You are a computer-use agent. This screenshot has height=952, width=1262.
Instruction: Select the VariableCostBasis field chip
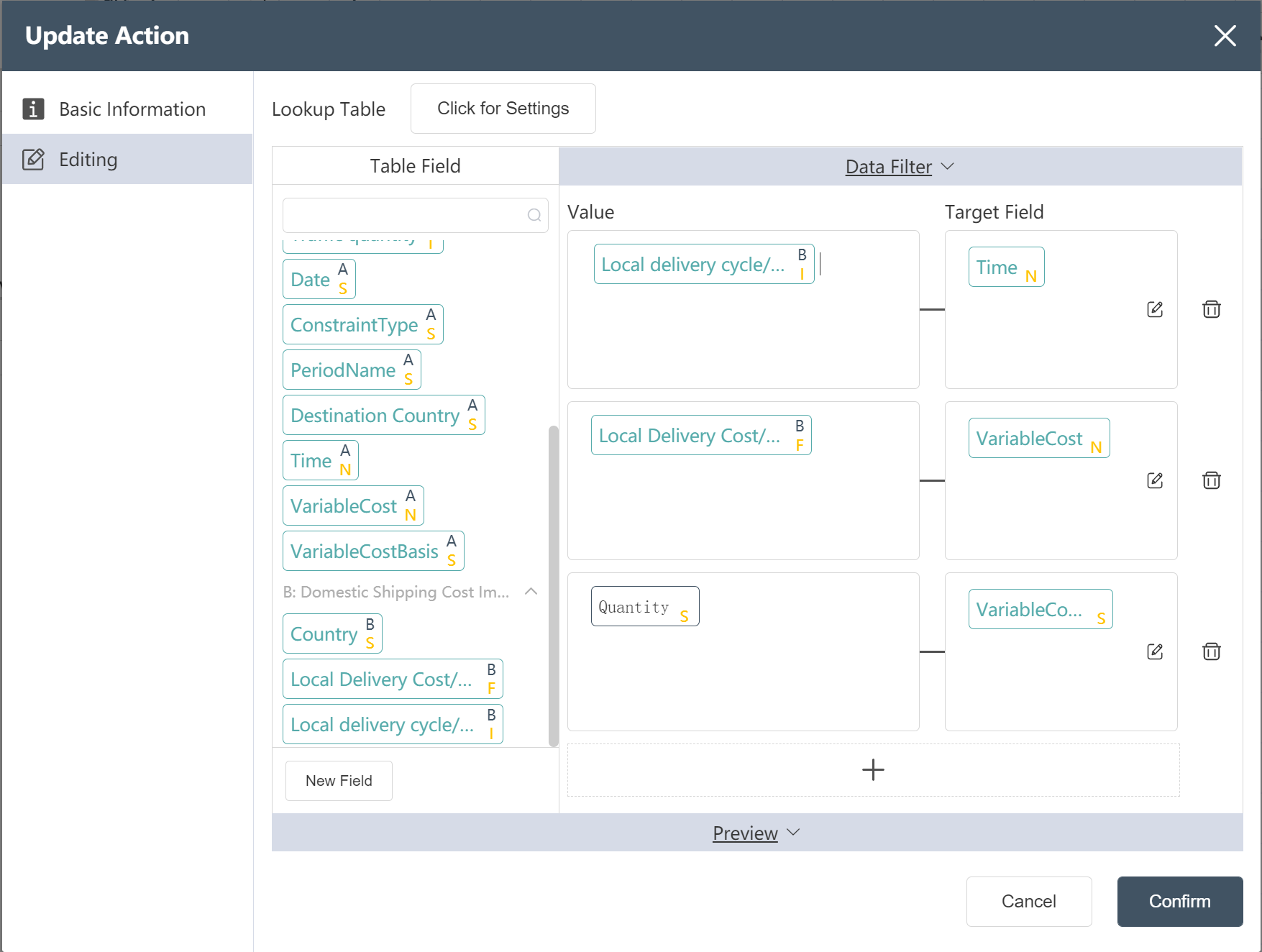373,551
